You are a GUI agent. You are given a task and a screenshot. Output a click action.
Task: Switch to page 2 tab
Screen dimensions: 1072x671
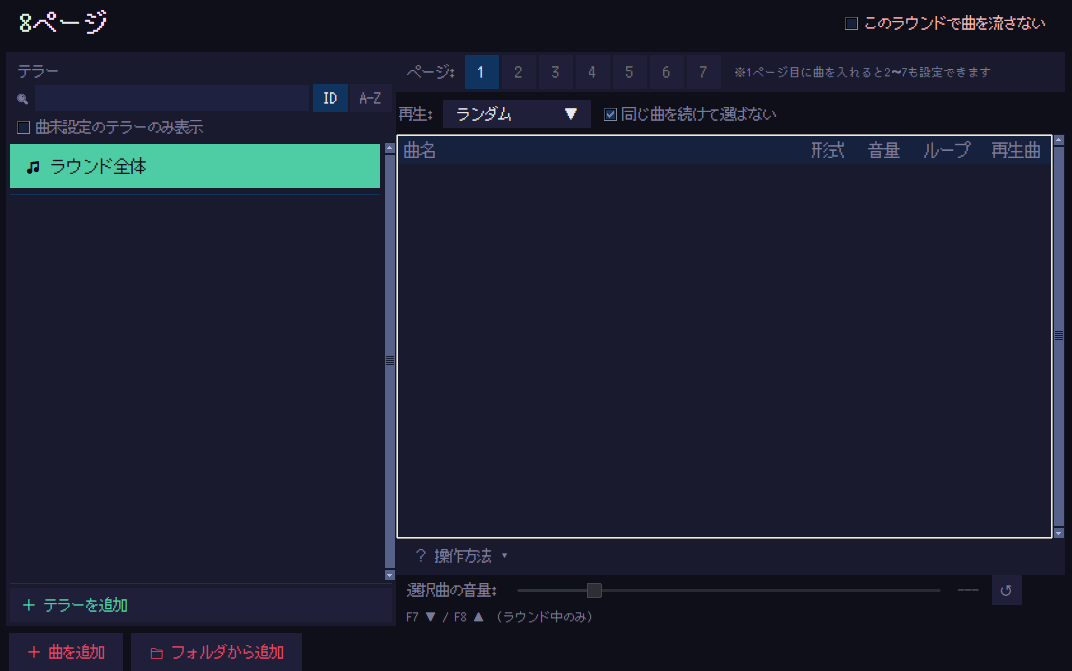[518, 72]
